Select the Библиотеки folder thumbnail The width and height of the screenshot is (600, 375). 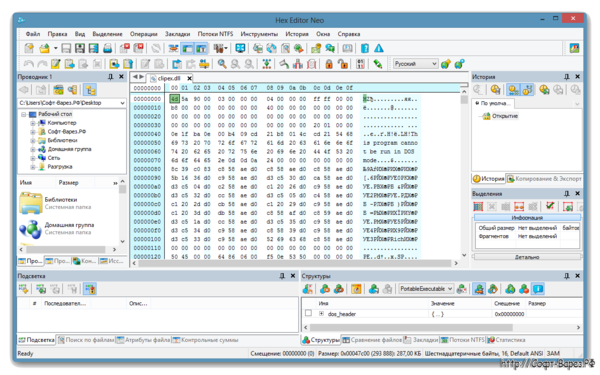point(31,203)
